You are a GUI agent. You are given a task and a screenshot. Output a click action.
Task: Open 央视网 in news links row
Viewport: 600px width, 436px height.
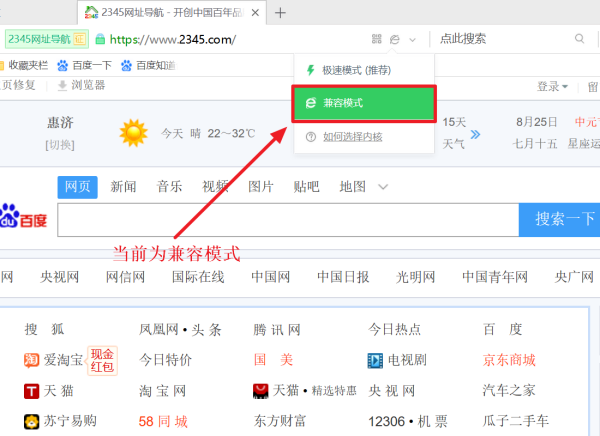59,277
